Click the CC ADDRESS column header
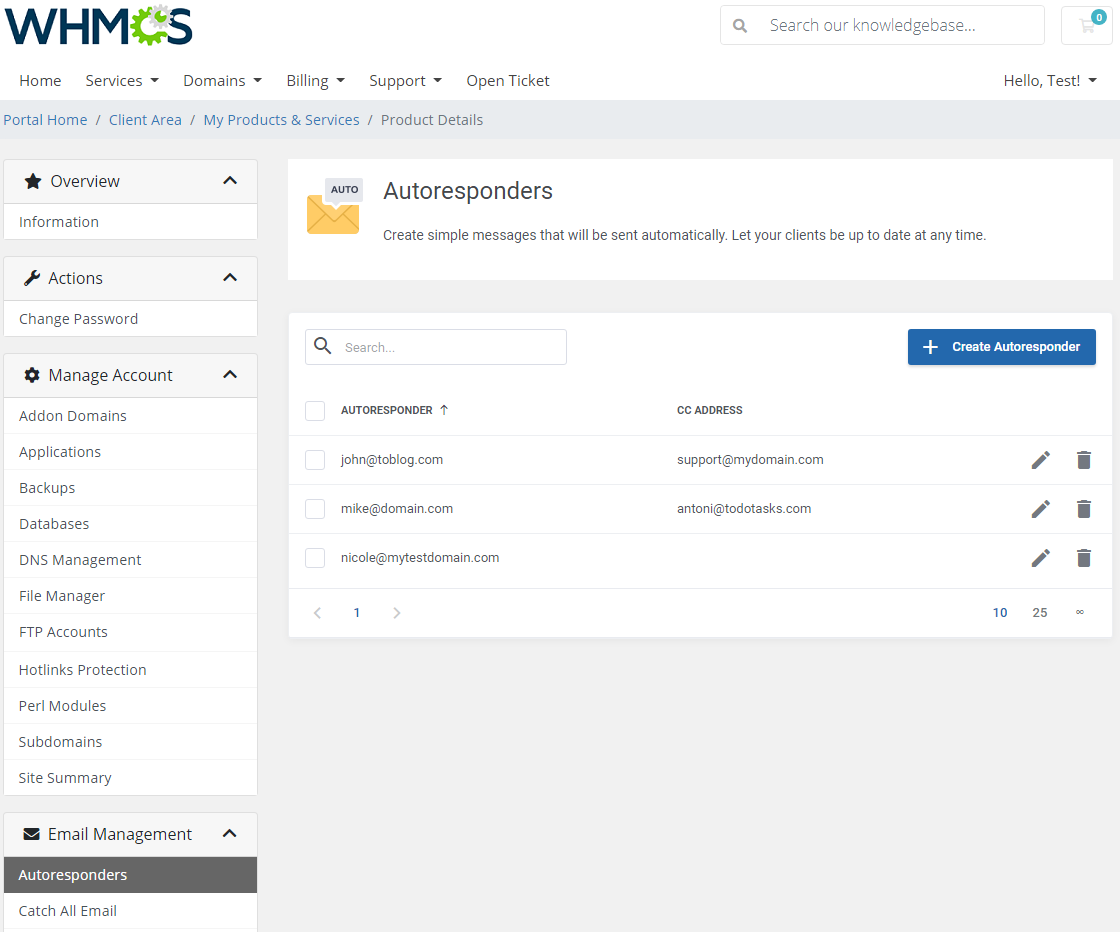Viewport: 1120px width, 932px height. tap(709, 410)
